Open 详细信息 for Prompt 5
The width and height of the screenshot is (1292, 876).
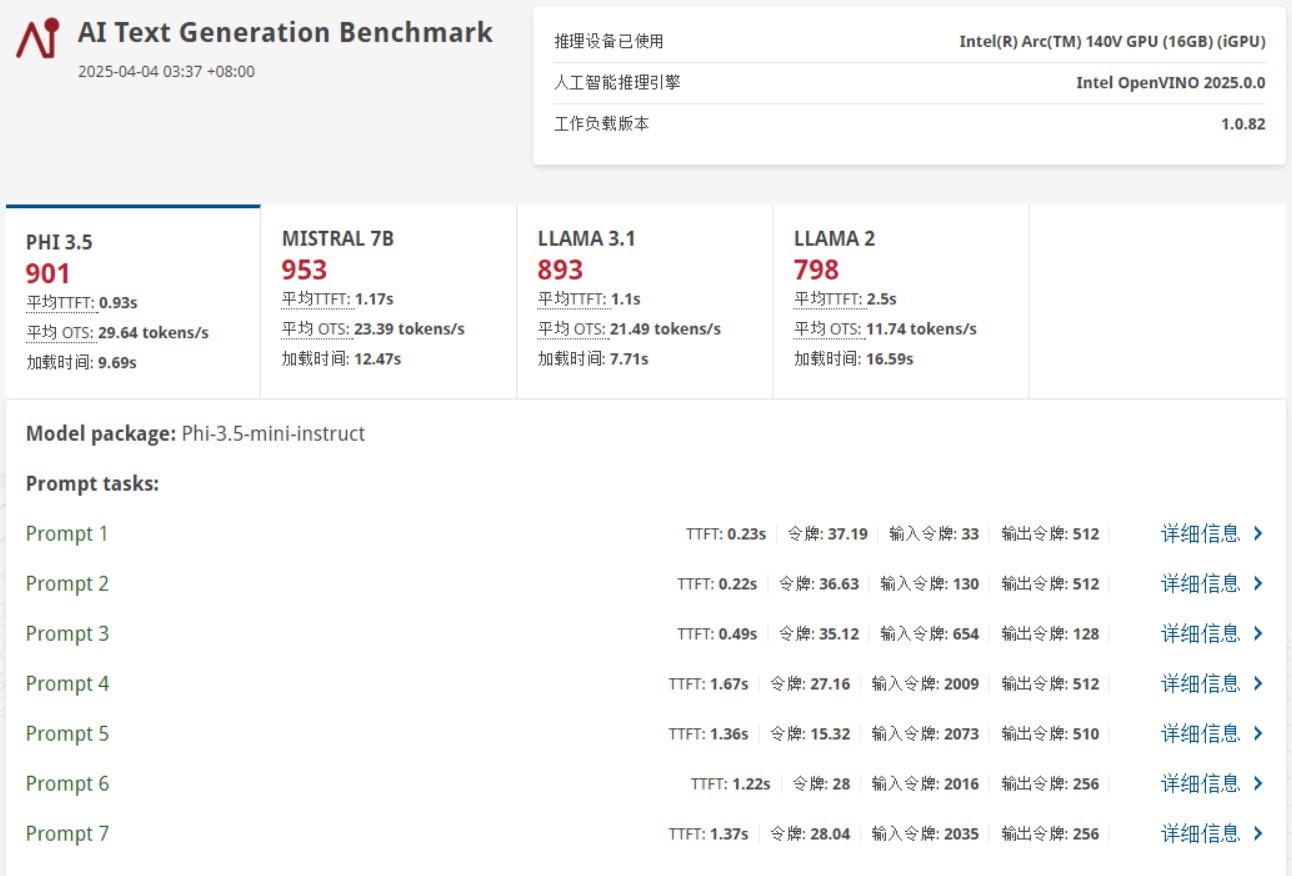tap(1200, 734)
